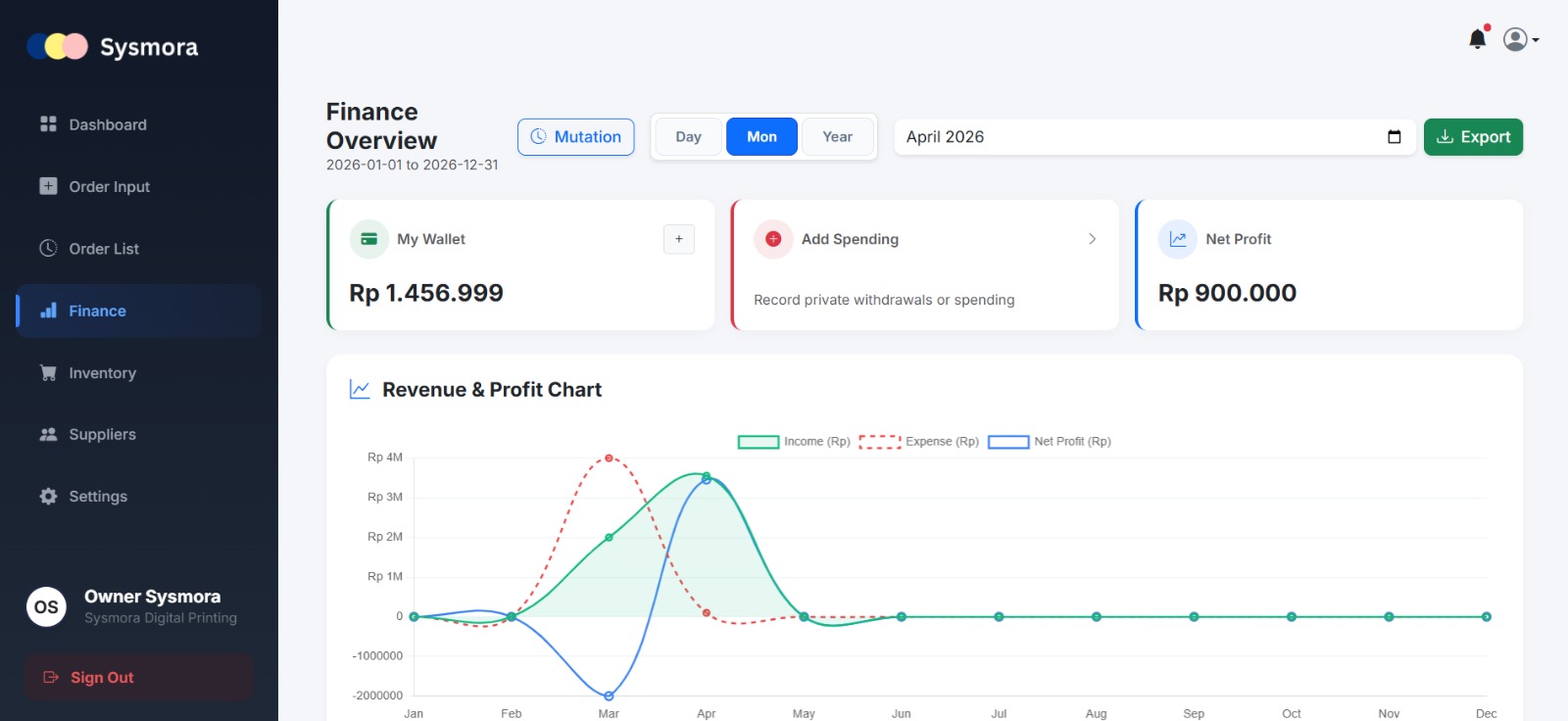The height and width of the screenshot is (721, 1568).
Task: Open the calendar picker icon
Action: [1394, 137]
